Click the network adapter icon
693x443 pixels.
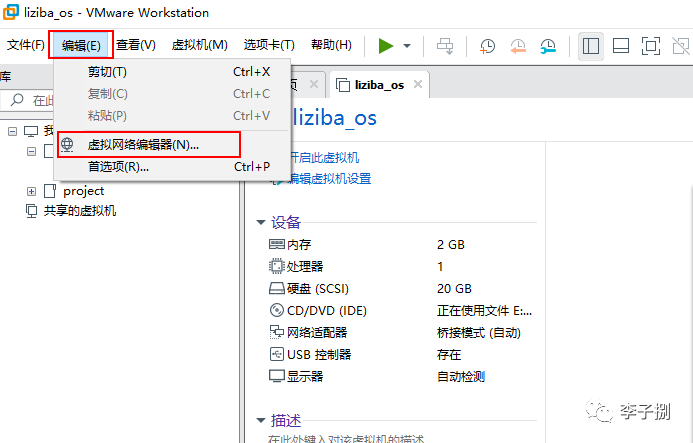[277, 332]
